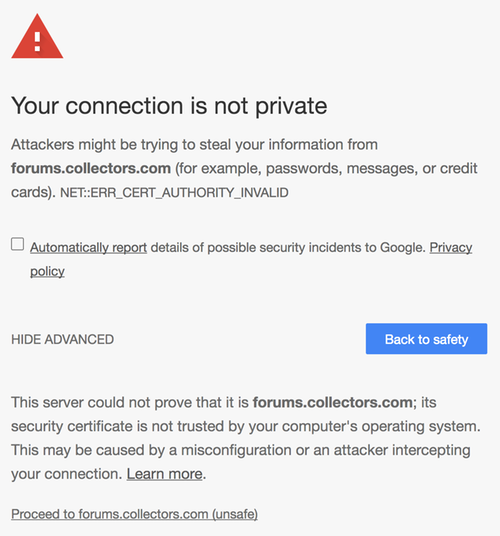Click the 'Your connection is not private' heading
The image size is (500, 536).
(169, 106)
